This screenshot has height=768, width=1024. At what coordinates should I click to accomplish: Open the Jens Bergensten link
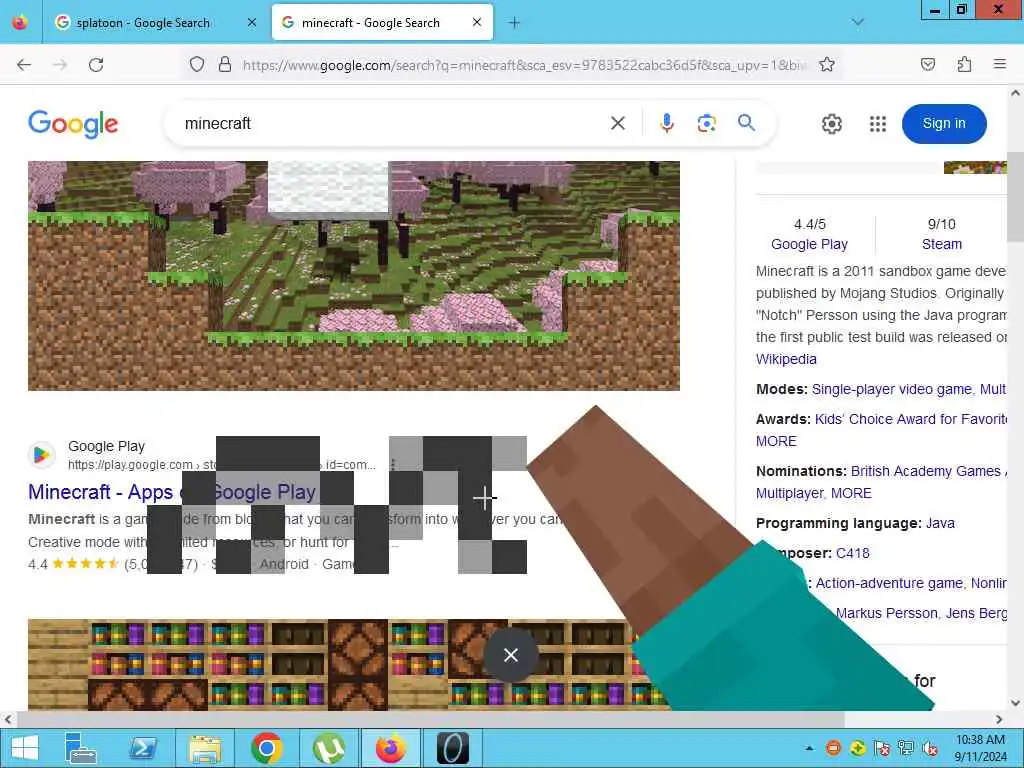click(x=976, y=613)
